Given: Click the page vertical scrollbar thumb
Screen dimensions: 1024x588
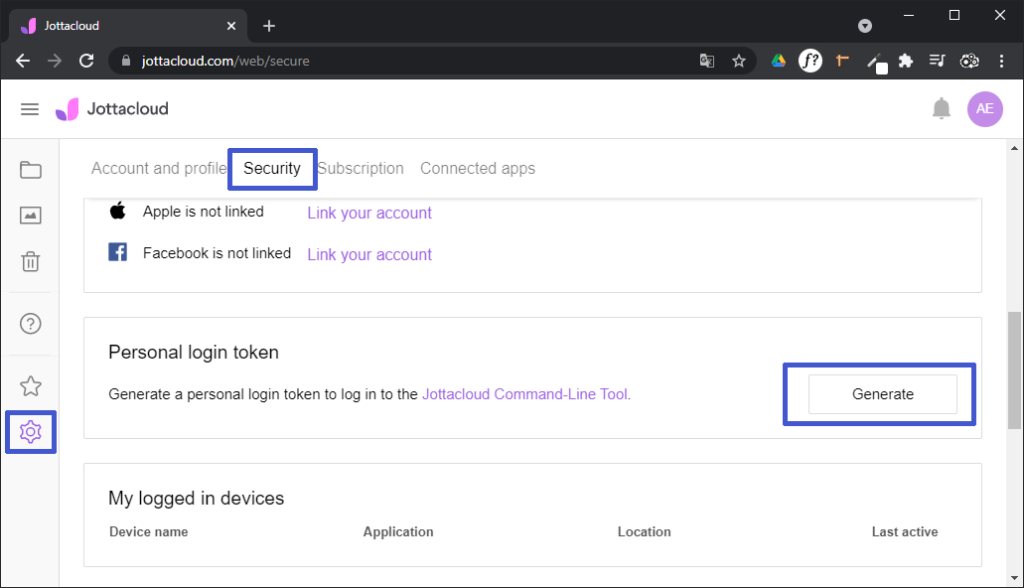Looking at the screenshot, I should [x=1014, y=370].
